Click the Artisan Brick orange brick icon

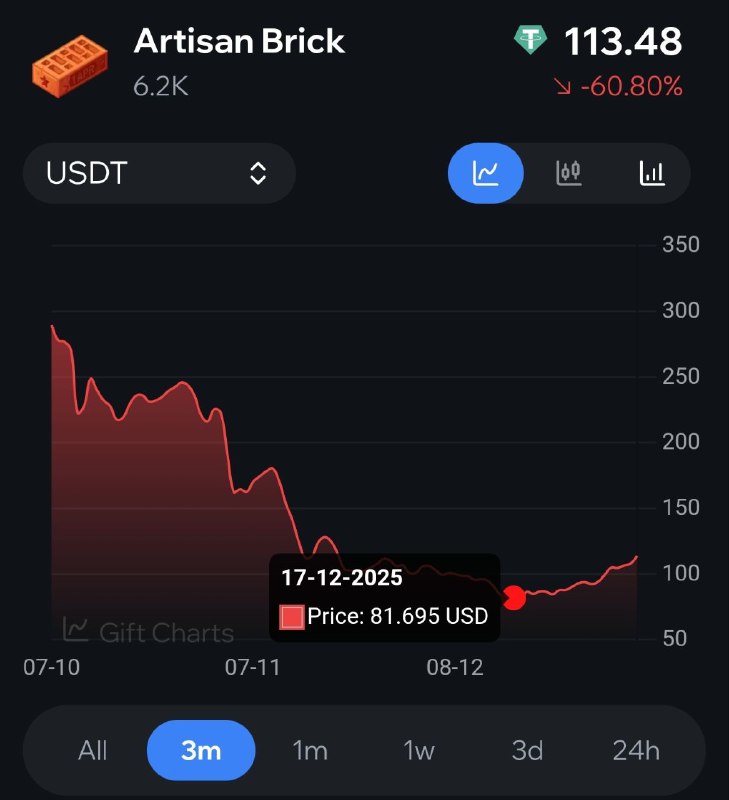coord(70,63)
